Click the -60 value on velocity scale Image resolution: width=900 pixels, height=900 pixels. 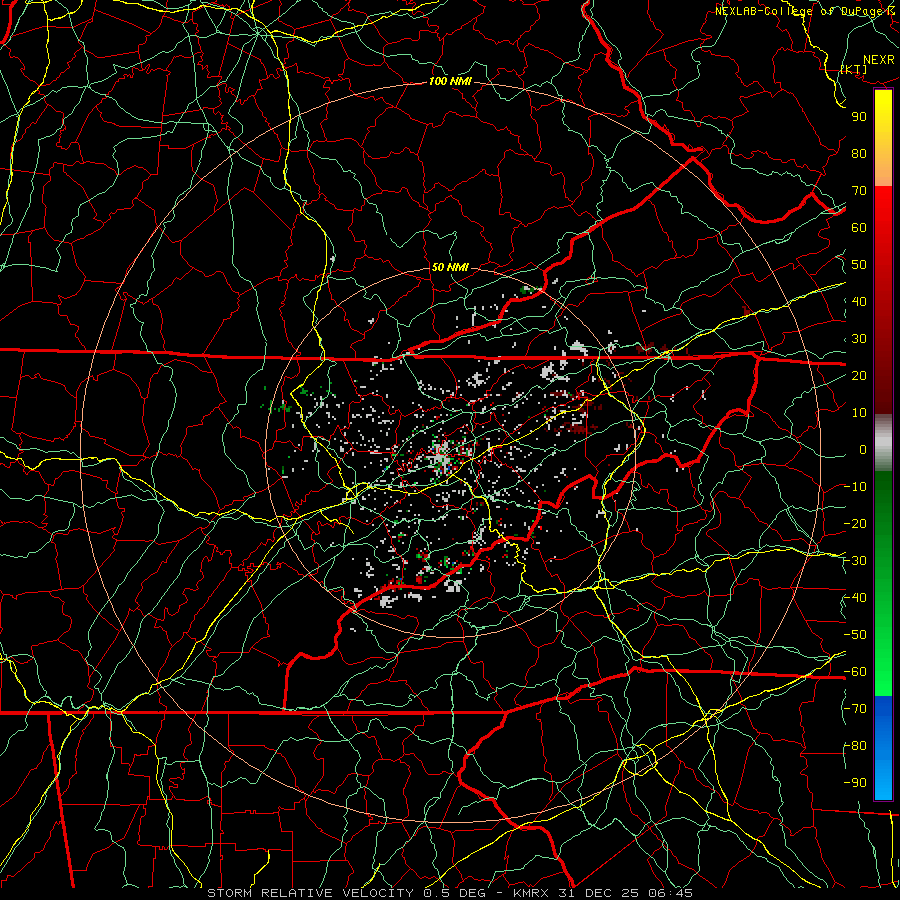tap(855, 672)
